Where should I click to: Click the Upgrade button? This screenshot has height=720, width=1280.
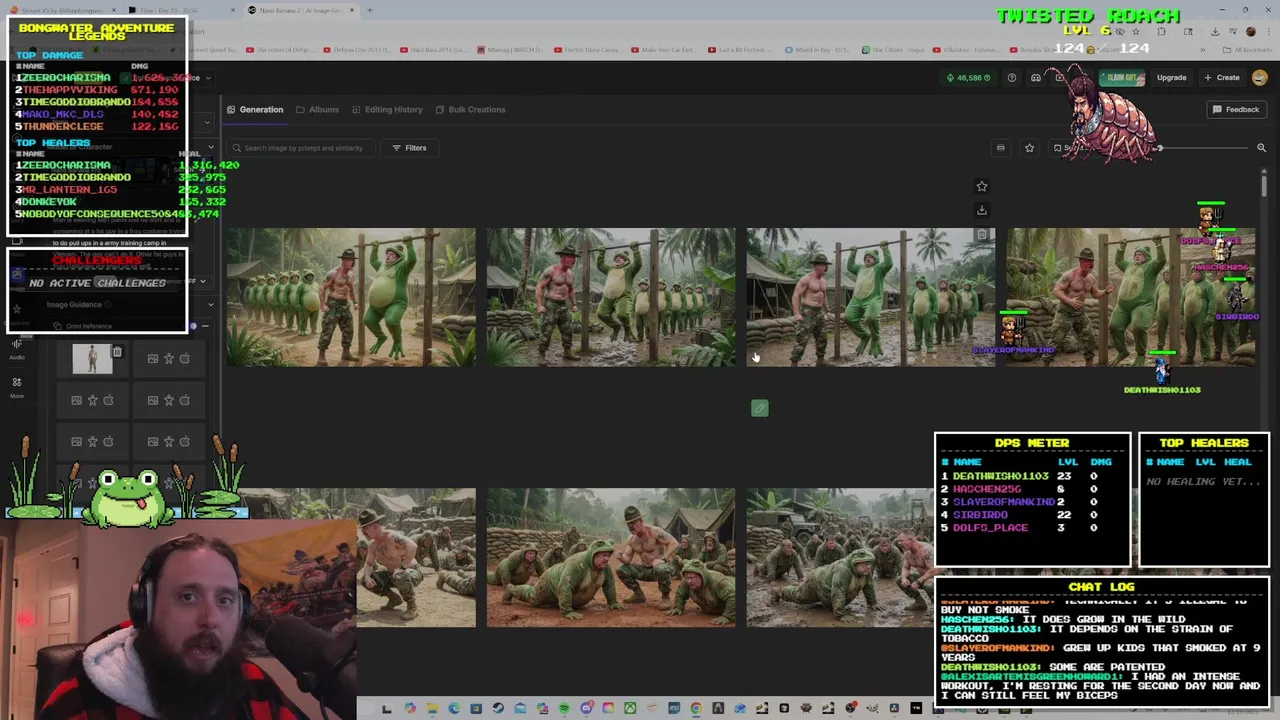tap(1171, 77)
